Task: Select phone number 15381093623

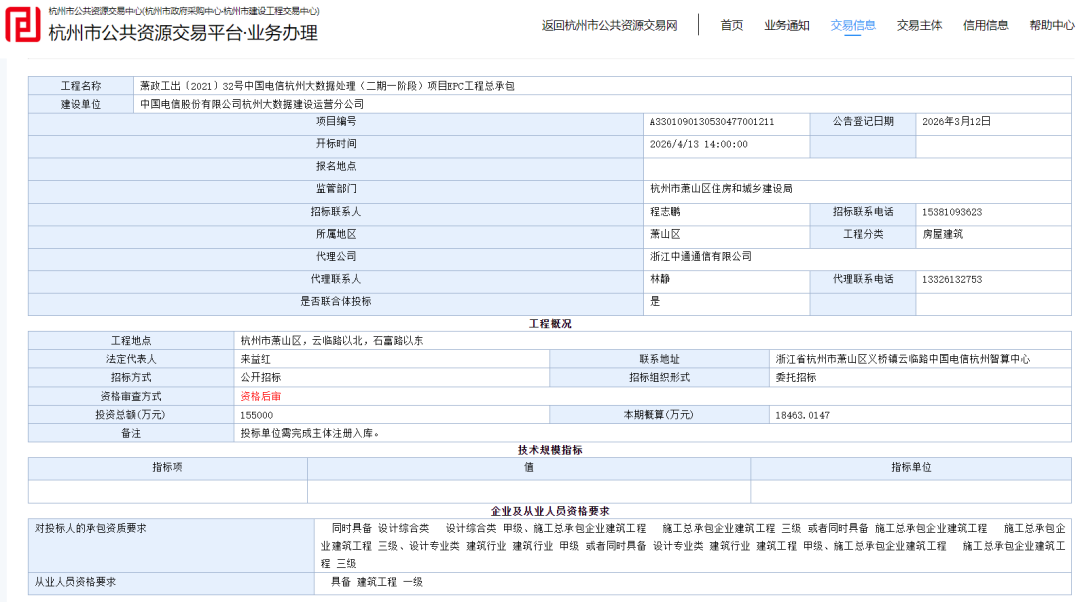Action: tap(952, 212)
